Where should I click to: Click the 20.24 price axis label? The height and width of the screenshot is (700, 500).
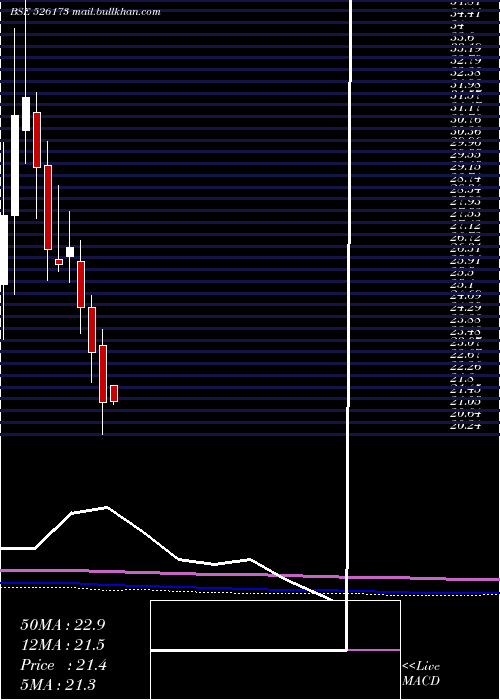(x=466, y=425)
